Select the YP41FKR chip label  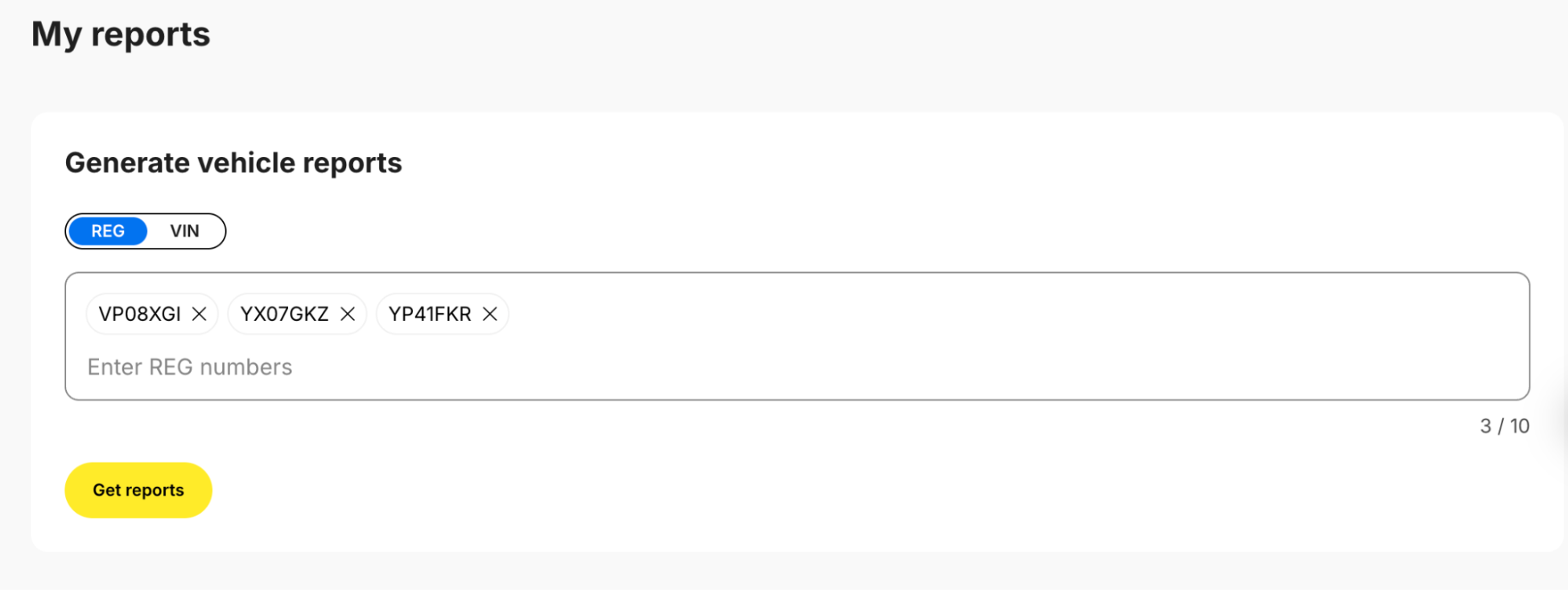(x=430, y=314)
